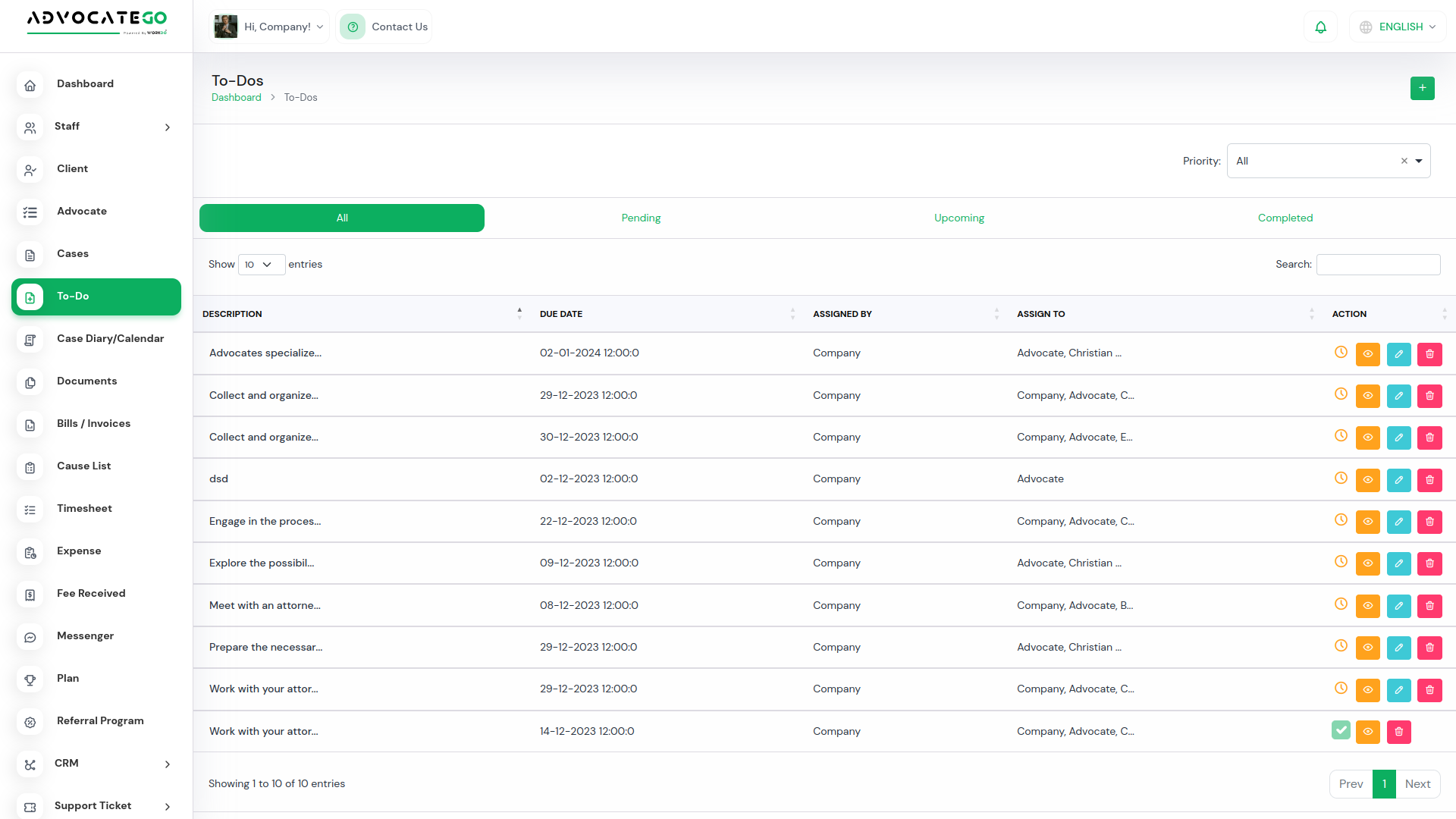View the 'Engage in the proces...' to-do details
1456x819 pixels.
point(1367,522)
